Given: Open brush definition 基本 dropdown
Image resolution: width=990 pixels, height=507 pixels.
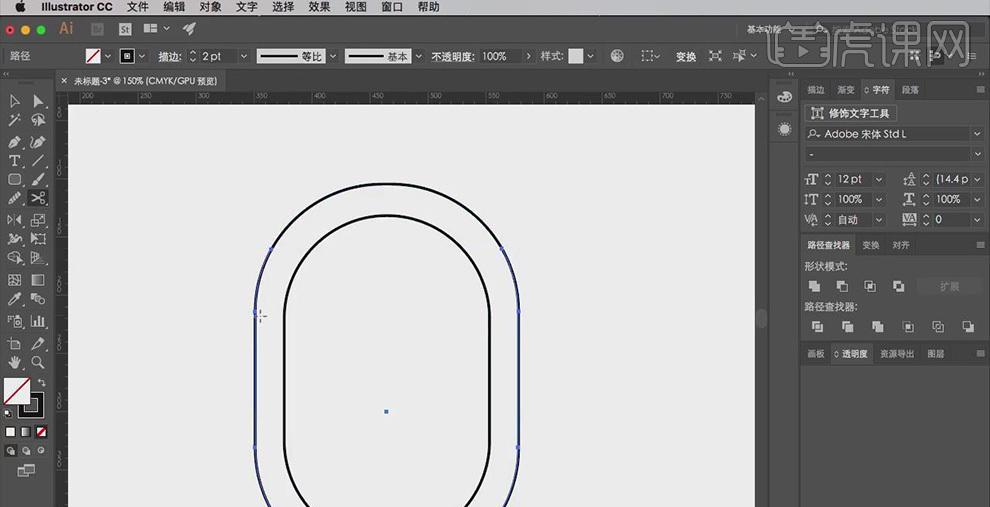Looking at the screenshot, I should point(419,56).
